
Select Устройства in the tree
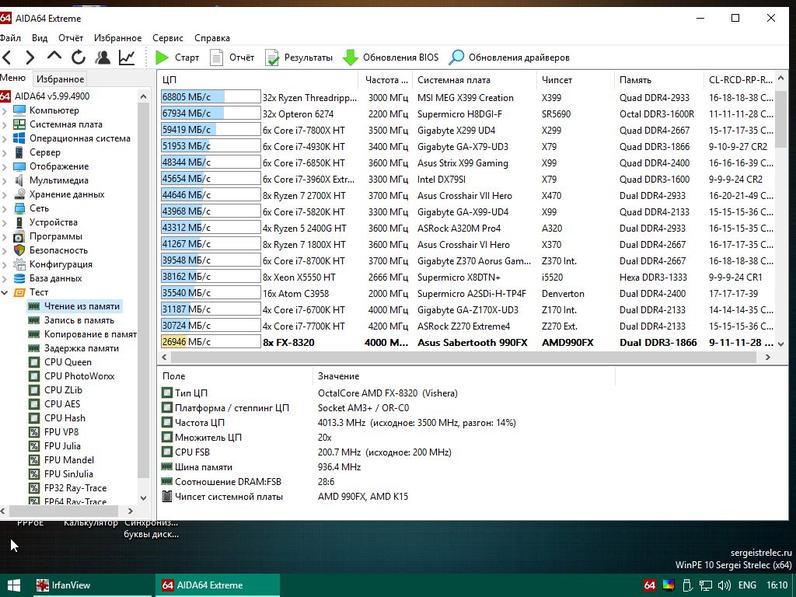pos(53,222)
